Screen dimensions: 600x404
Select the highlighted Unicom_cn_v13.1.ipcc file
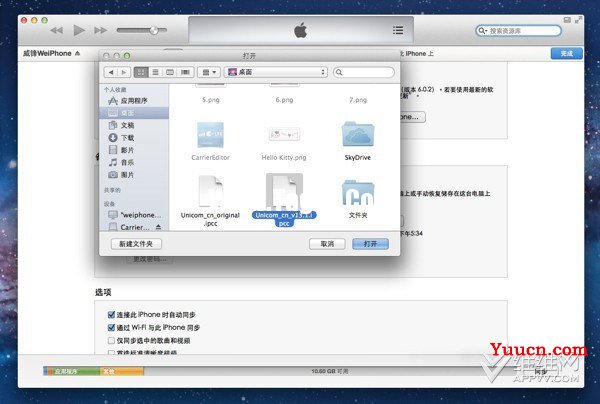point(284,191)
